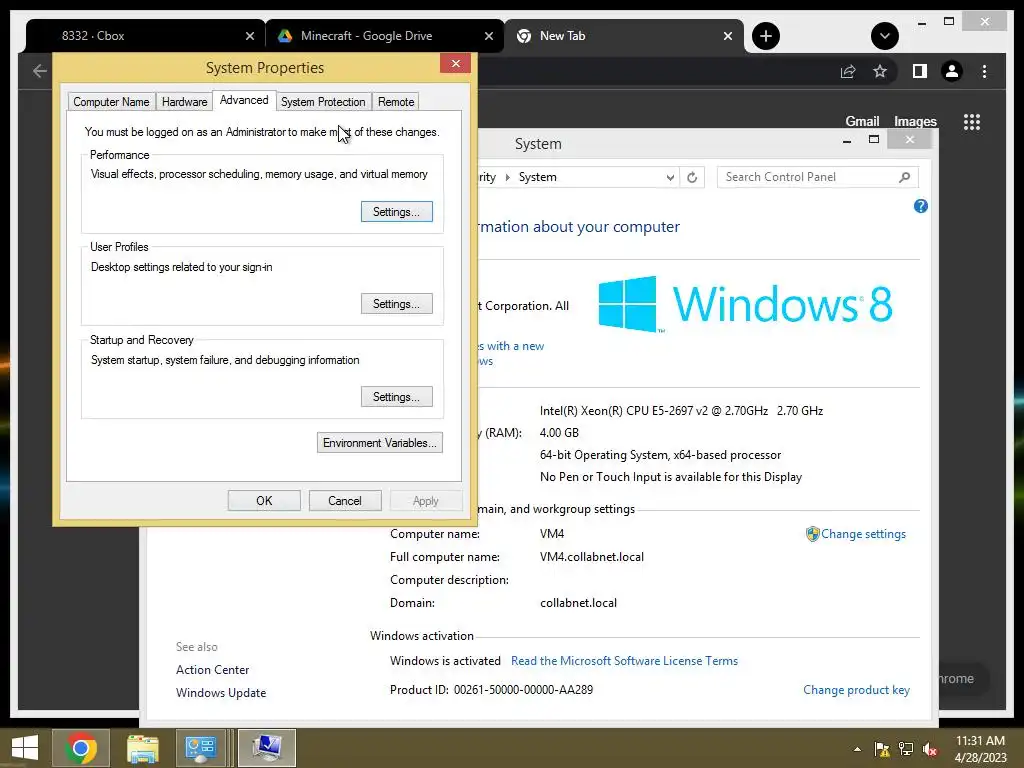Show hidden tray icons arrow
Image resolution: width=1024 pixels, height=768 pixels.
pyautogui.click(x=857, y=750)
